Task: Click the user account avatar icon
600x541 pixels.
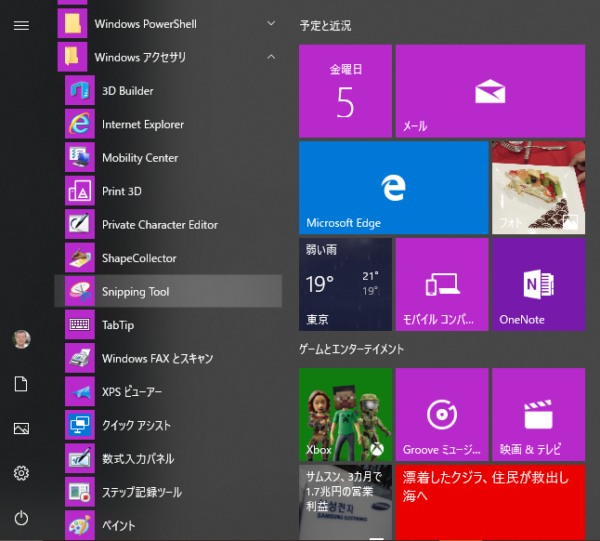Action: click(21, 339)
